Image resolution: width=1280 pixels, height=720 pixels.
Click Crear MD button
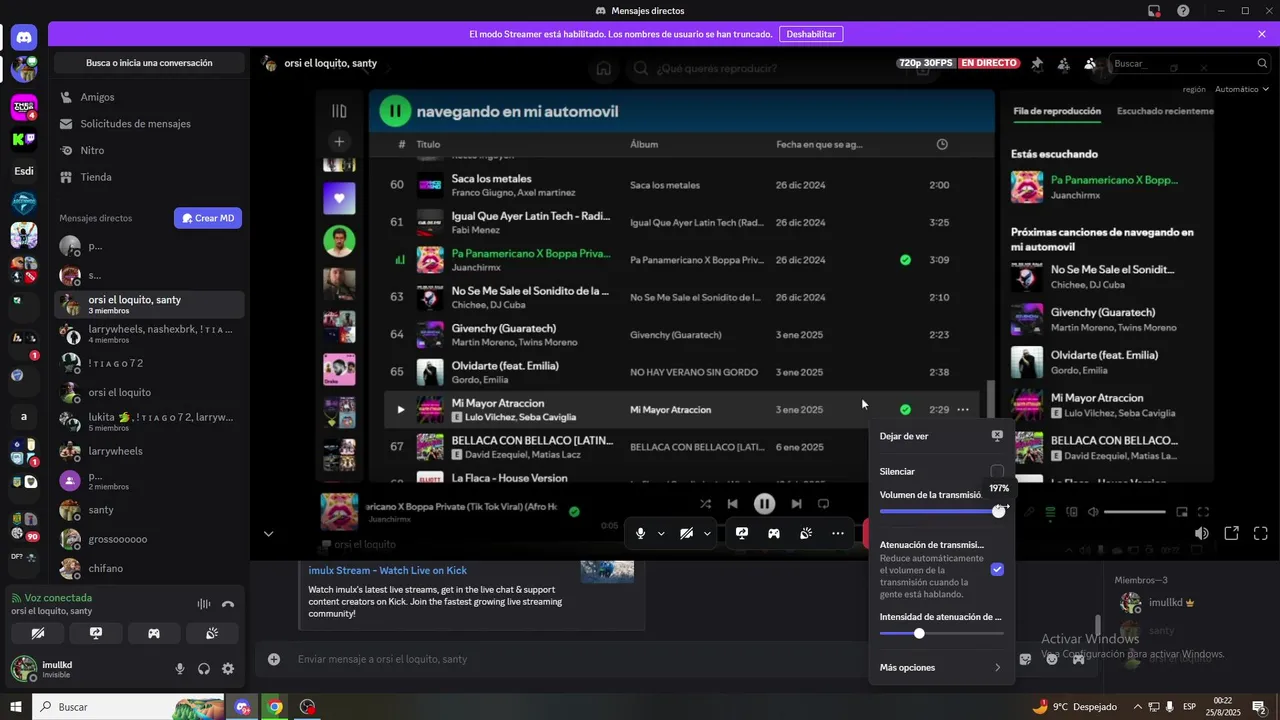pyautogui.click(x=208, y=218)
